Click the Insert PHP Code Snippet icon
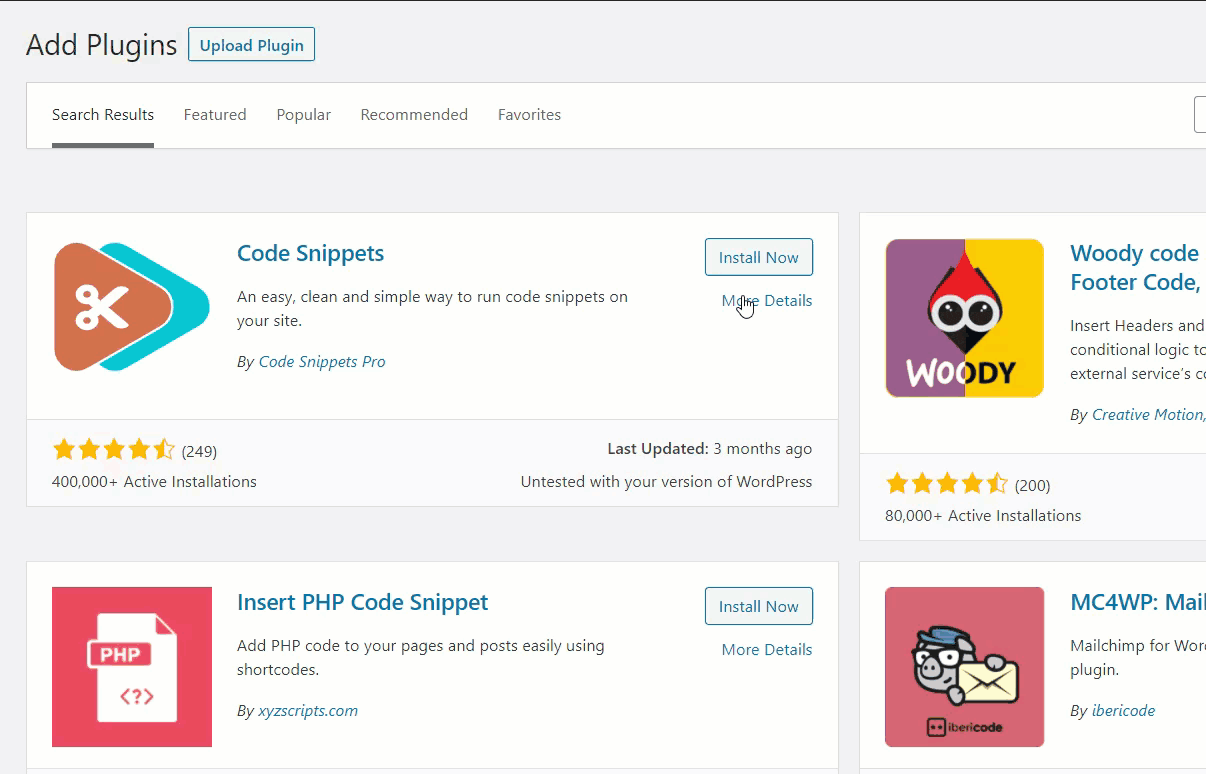The height and width of the screenshot is (774, 1206). click(x=131, y=666)
